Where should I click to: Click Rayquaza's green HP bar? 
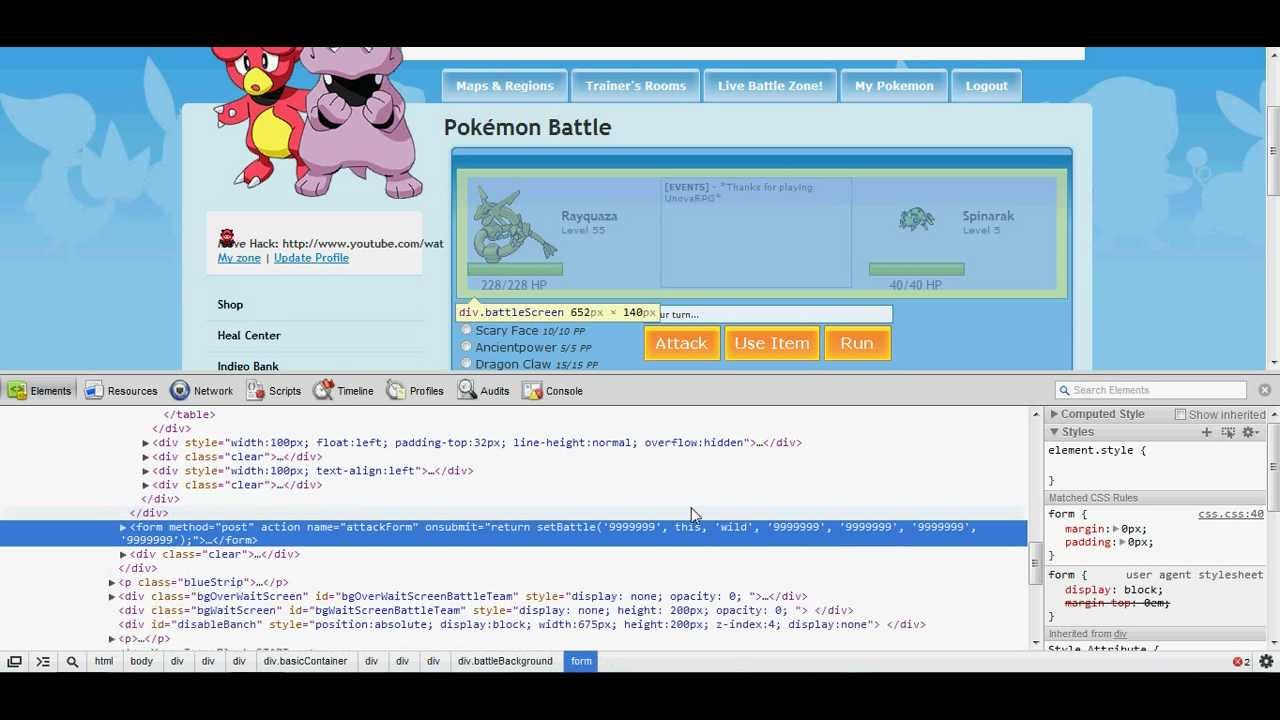pyautogui.click(x=515, y=269)
